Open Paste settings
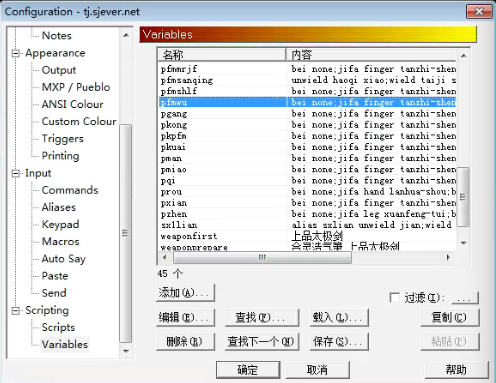The height and width of the screenshot is (383, 496). pos(55,276)
